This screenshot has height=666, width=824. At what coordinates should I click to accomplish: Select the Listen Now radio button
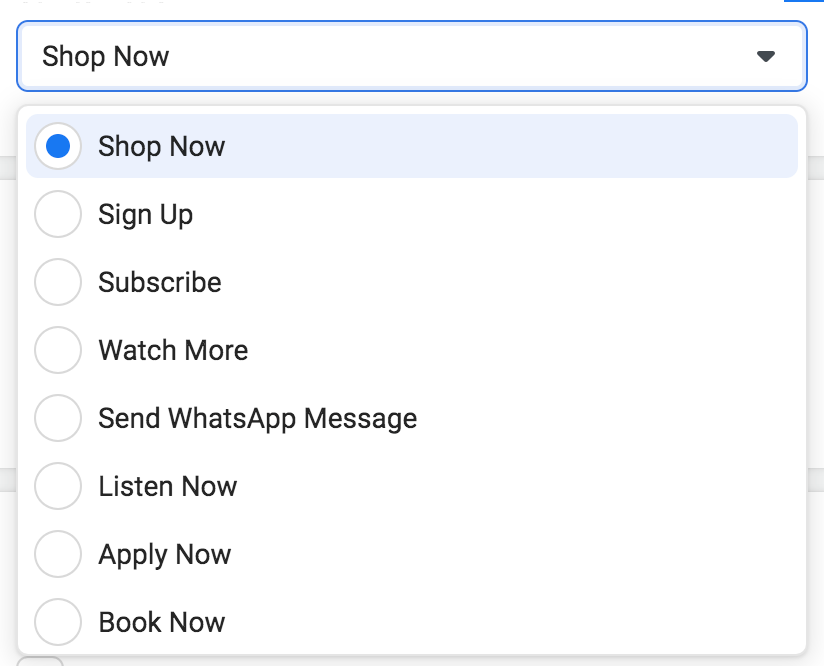(x=58, y=486)
